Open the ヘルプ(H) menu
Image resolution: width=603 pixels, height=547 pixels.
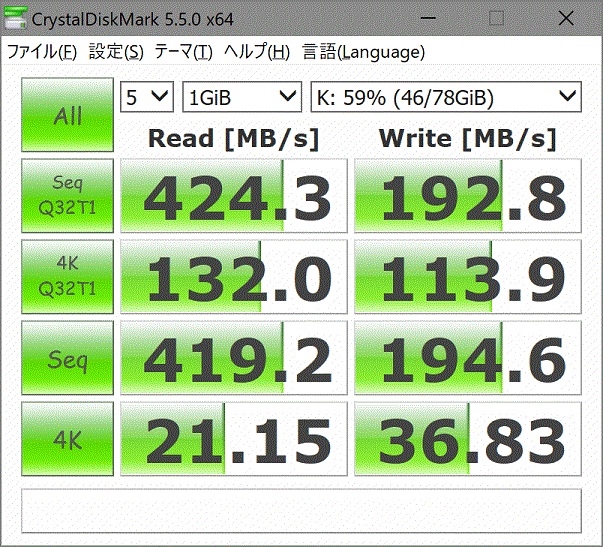257,52
